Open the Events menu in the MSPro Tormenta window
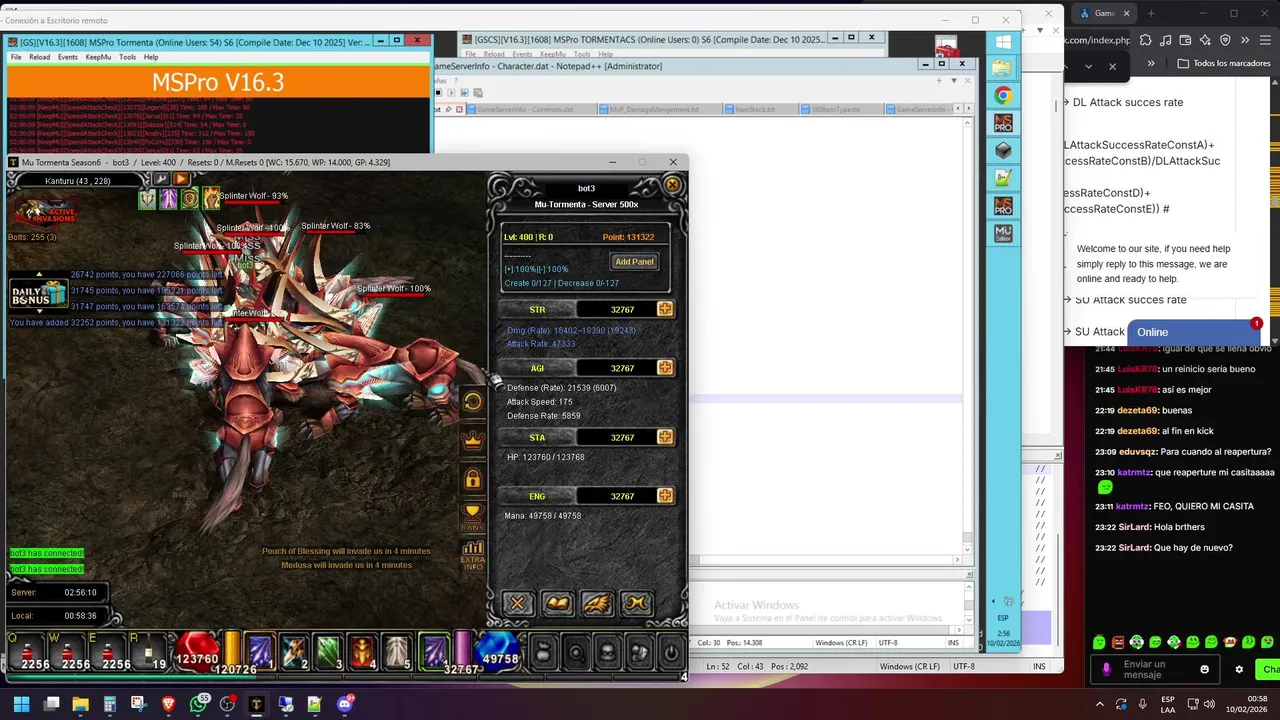Image resolution: width=1280 pixels, height=720 pixels. coord(68,57)
